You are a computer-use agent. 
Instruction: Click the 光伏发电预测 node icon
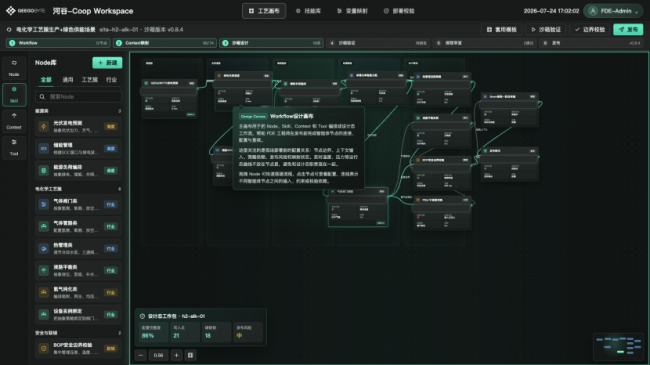44,127
